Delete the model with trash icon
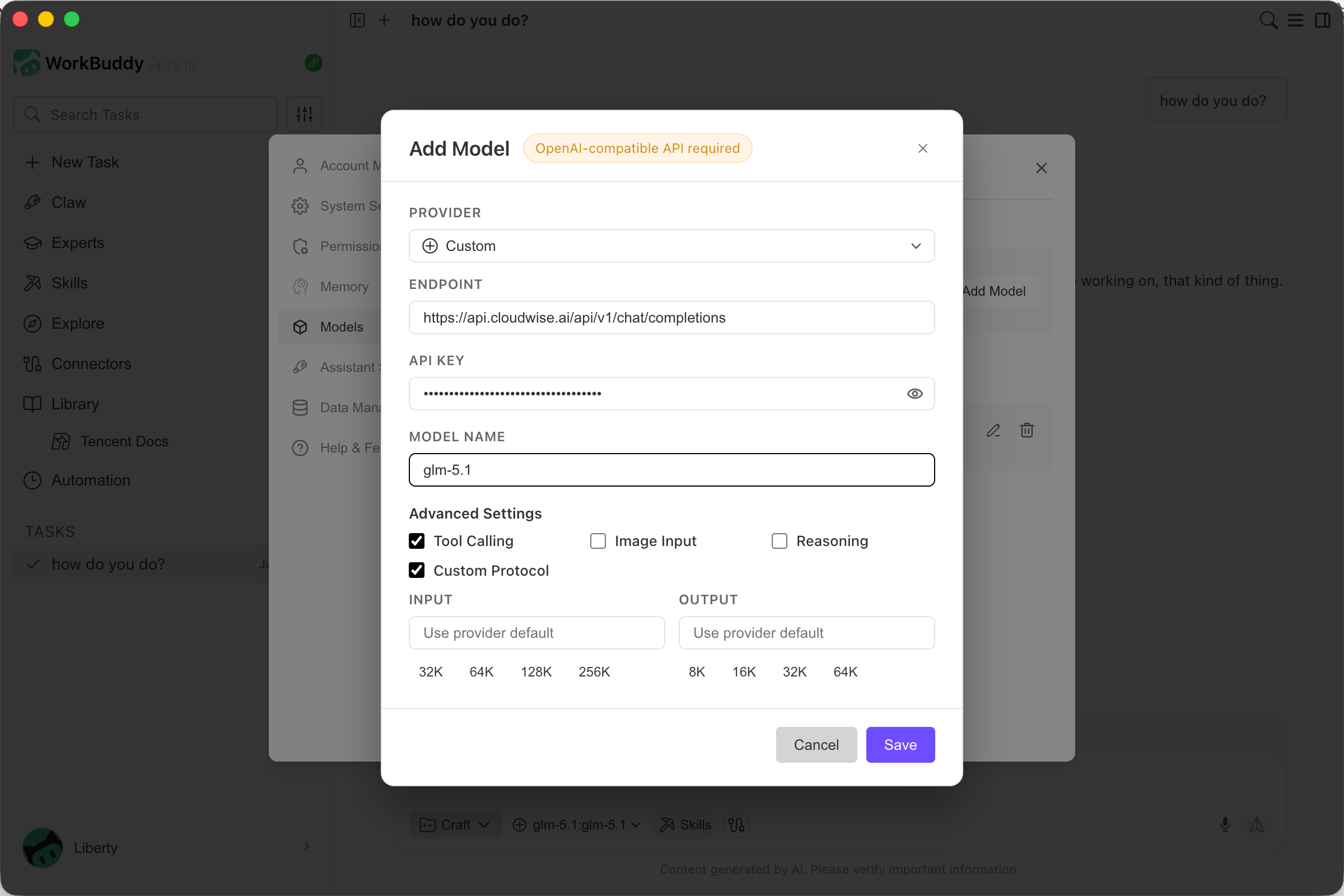Image resolution: width=1344 pixels, height=896 pixels. [x=1027, y=430]
